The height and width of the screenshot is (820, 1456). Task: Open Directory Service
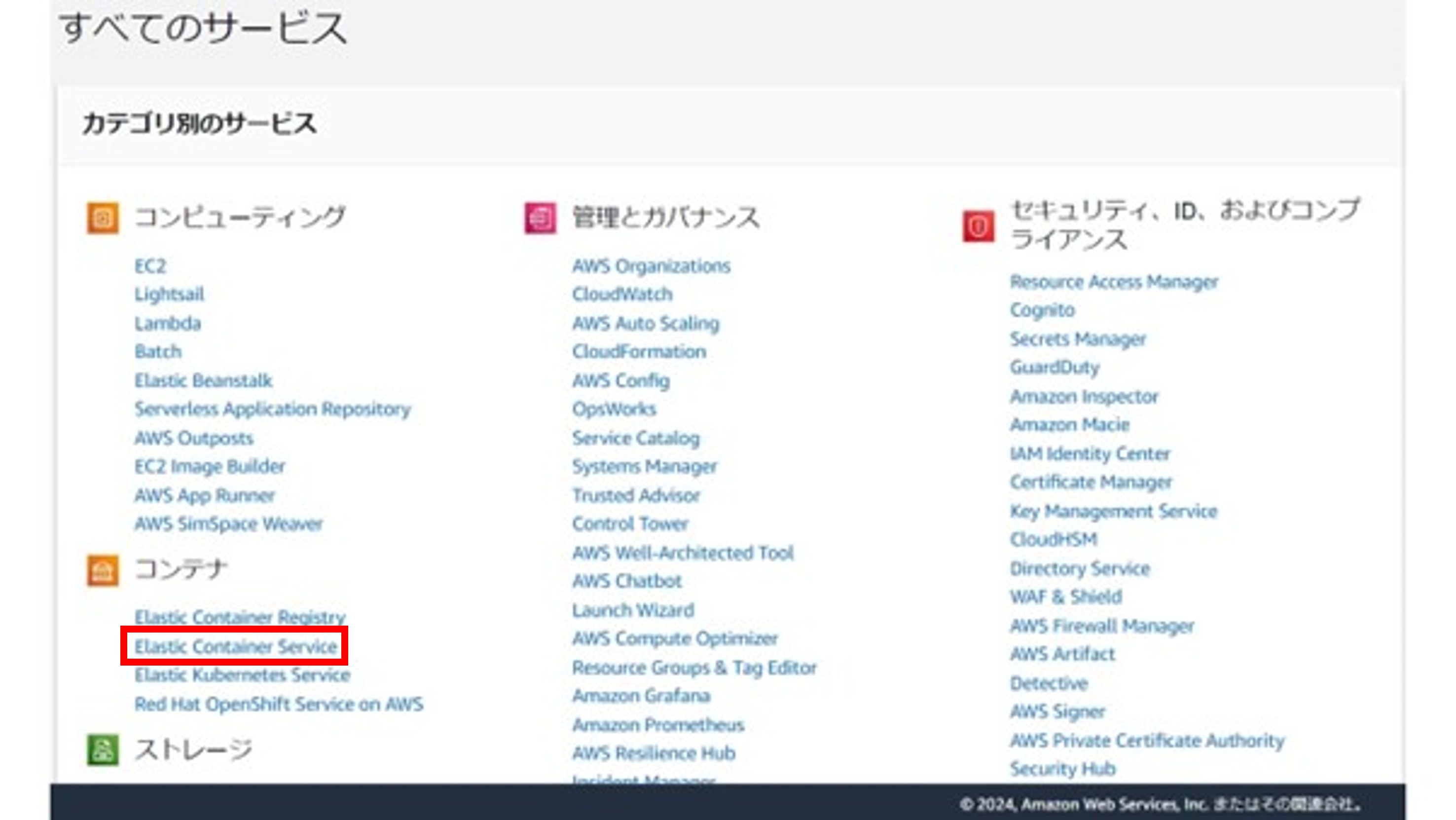pos(1080,569)
